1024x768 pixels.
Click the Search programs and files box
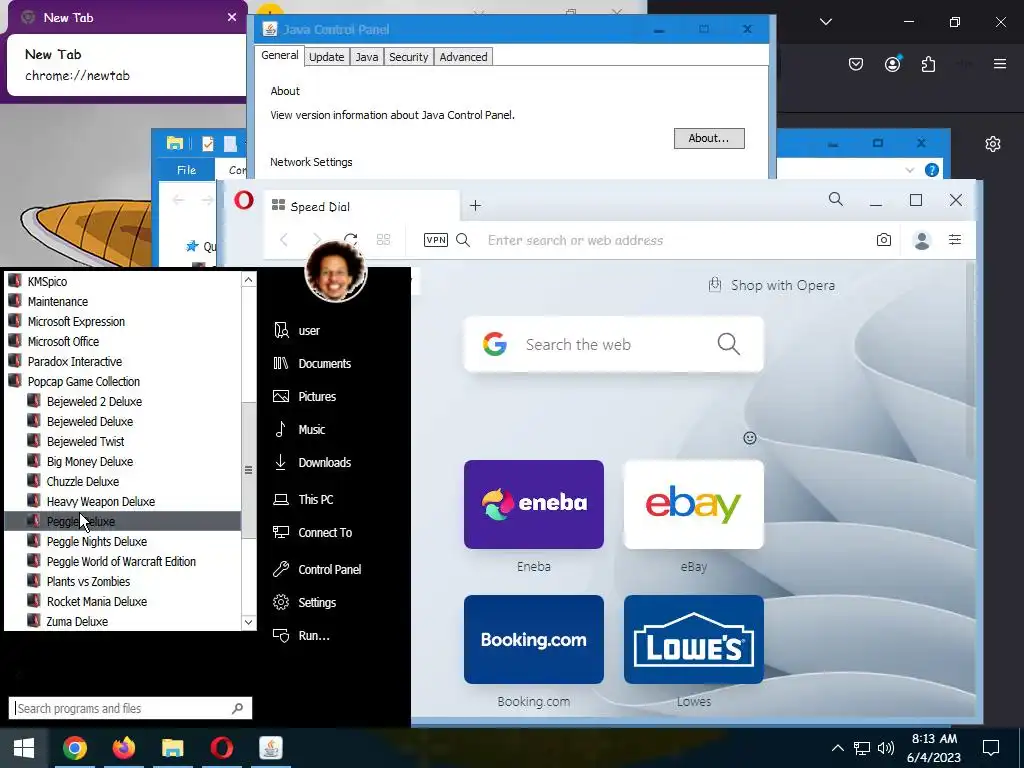[x=130, y=708]
